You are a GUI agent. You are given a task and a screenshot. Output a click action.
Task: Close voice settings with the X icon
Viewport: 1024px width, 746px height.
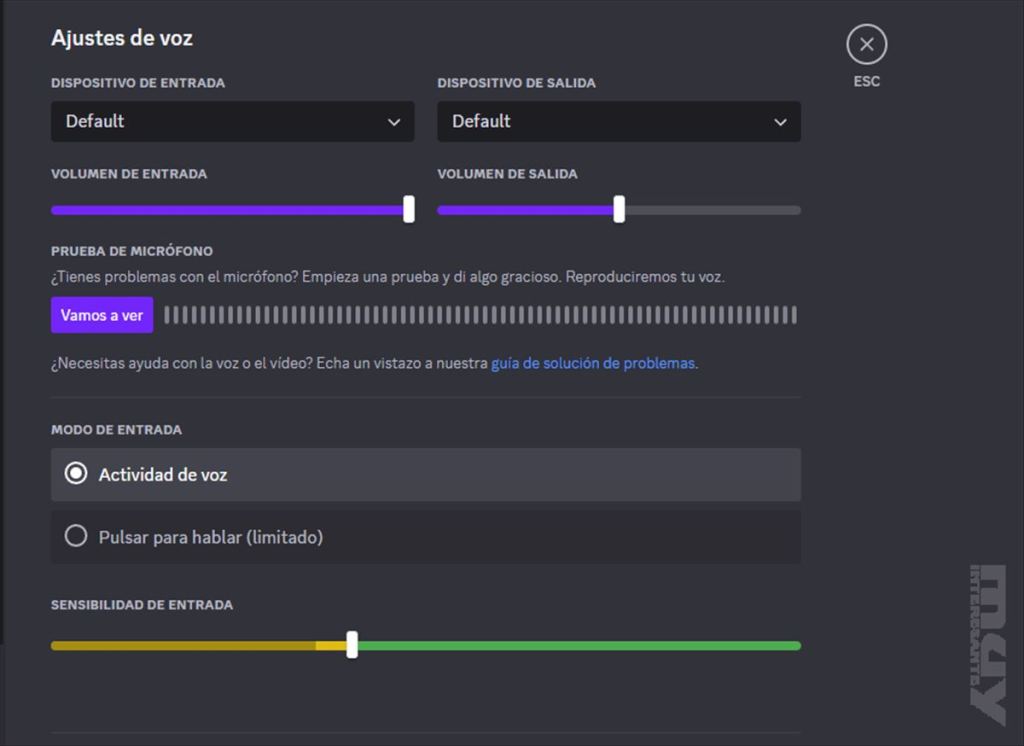[866, 44]
